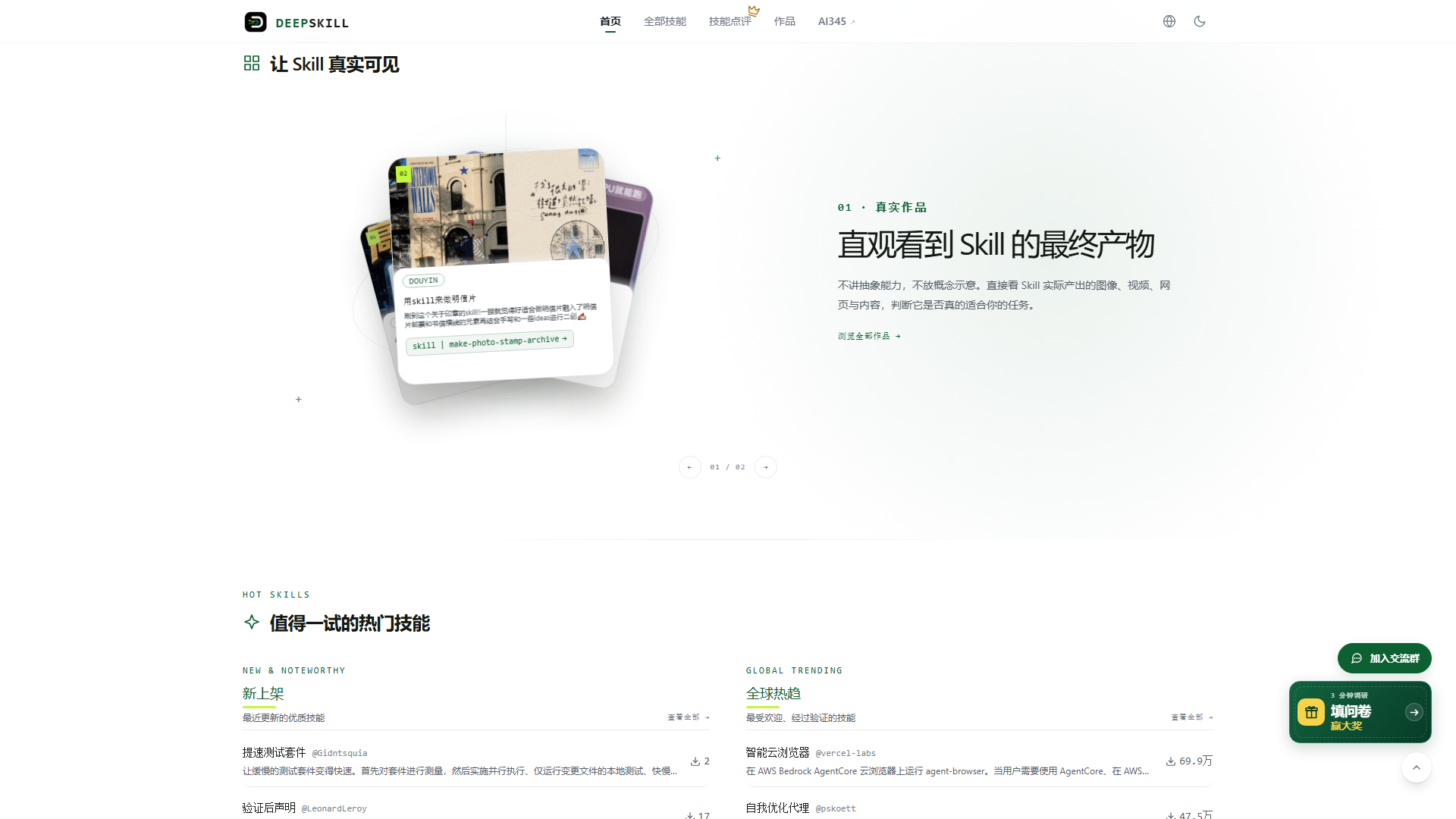Click skill make-photo-stamp-archive tag
The width and height of the screenshot is (1456, 819).
coord(490,342)
